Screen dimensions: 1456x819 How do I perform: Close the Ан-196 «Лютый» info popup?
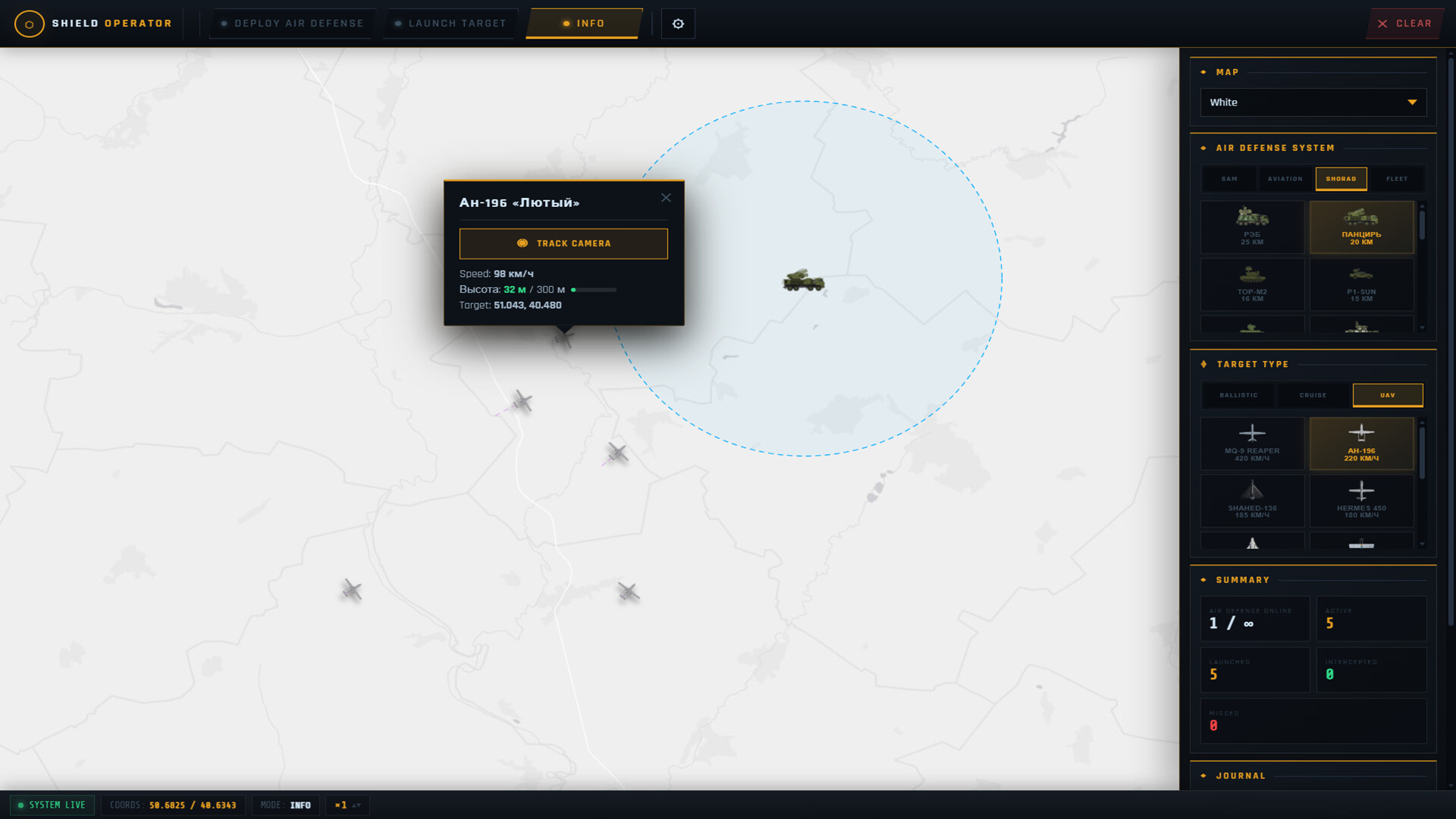666,198
